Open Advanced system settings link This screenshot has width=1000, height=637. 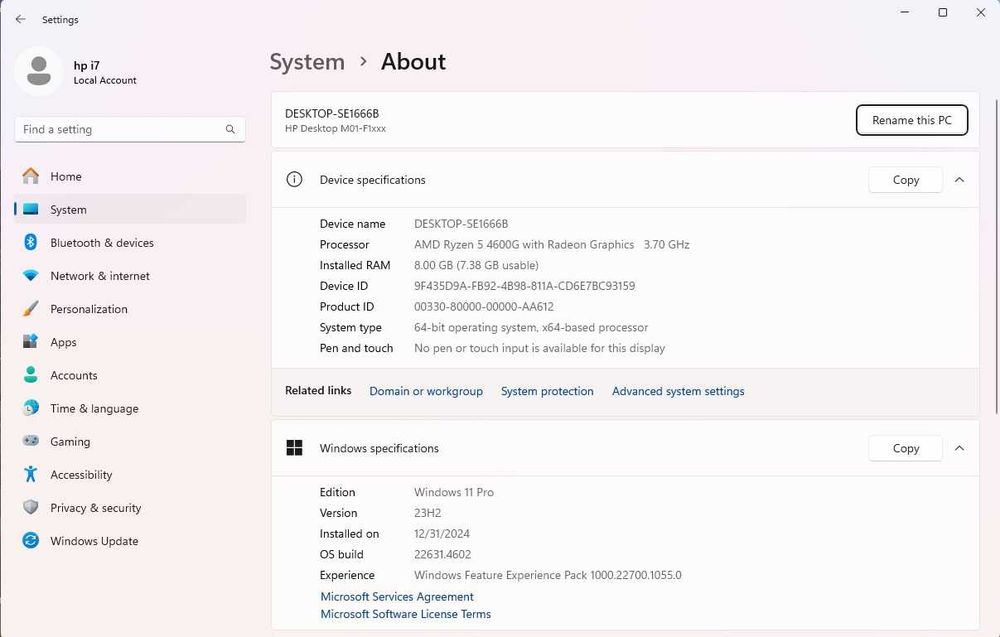[x=678, y=391]
